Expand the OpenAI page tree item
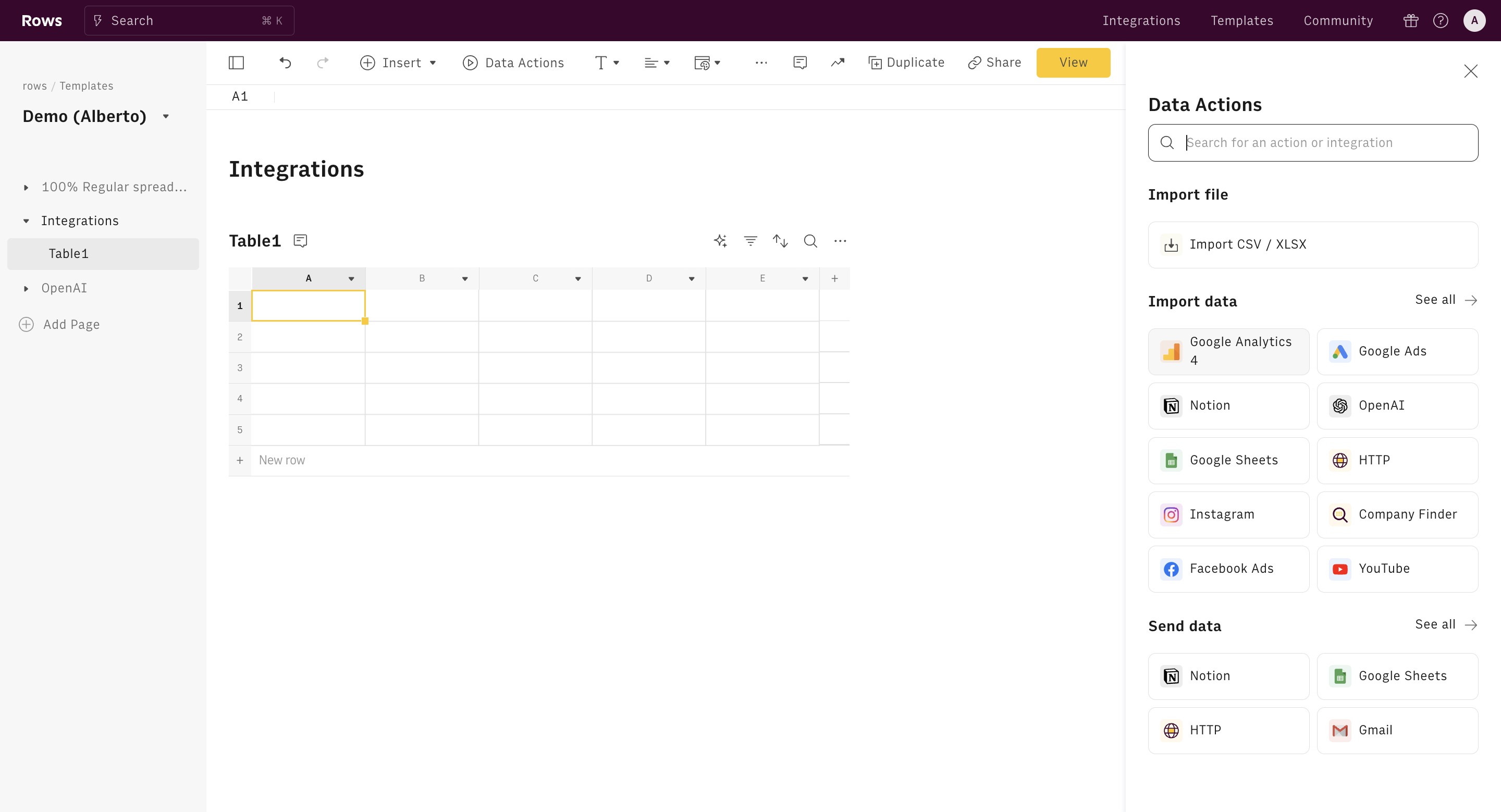The height and width of the screenshot is (812, 1501). pos(26,288)
